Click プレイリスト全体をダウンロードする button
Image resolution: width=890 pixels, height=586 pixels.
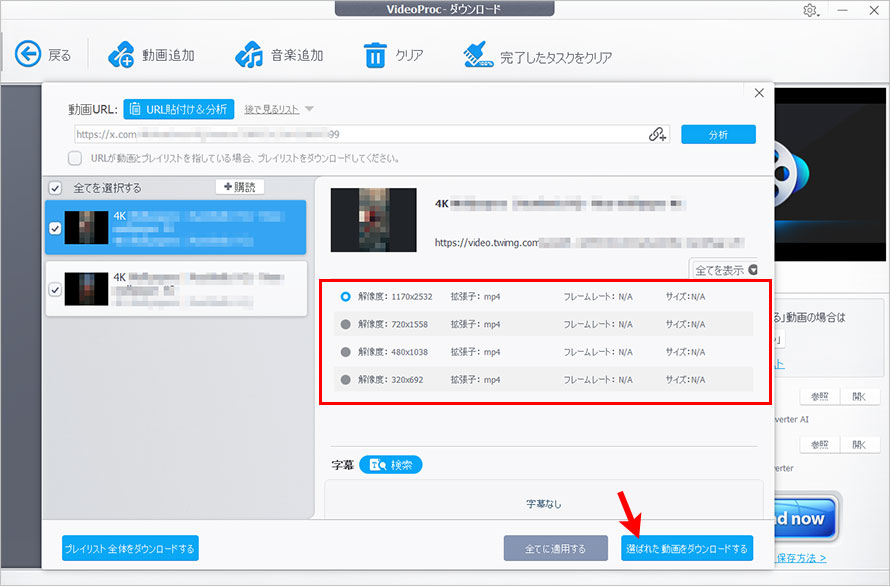[x=130, y=549]
